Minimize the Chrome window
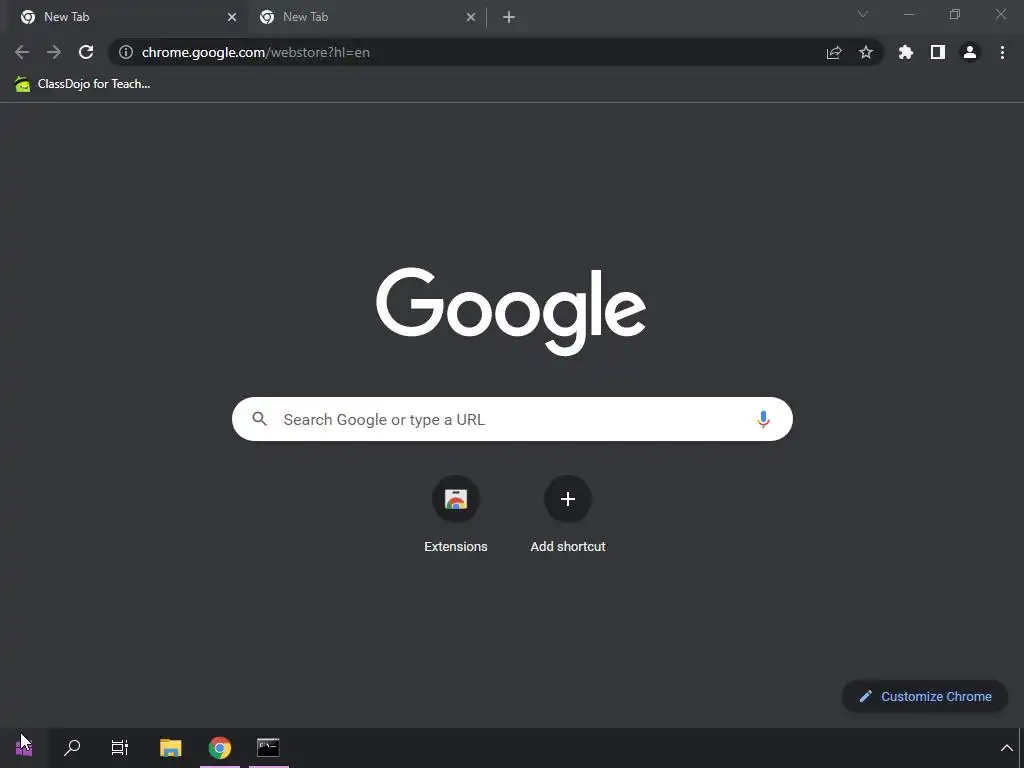 [909, 14]
